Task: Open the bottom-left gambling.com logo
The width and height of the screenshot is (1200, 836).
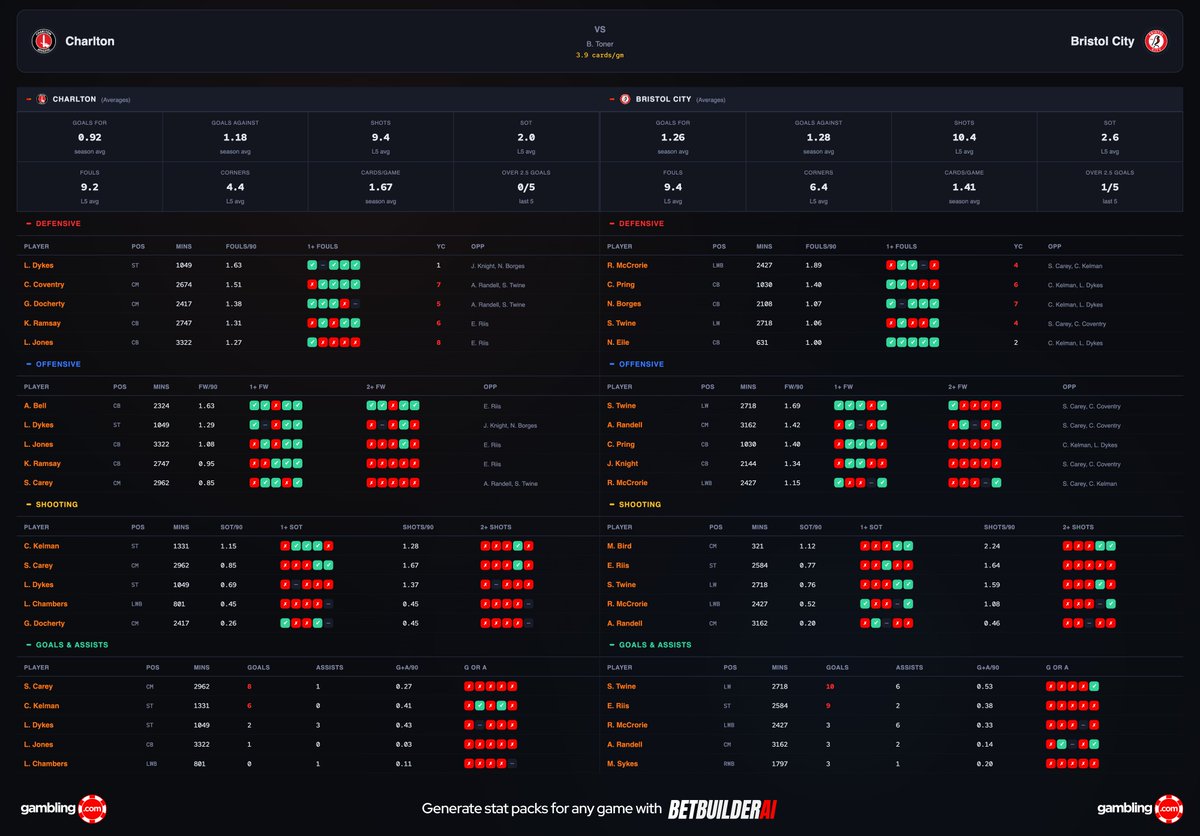Action: 63,808
